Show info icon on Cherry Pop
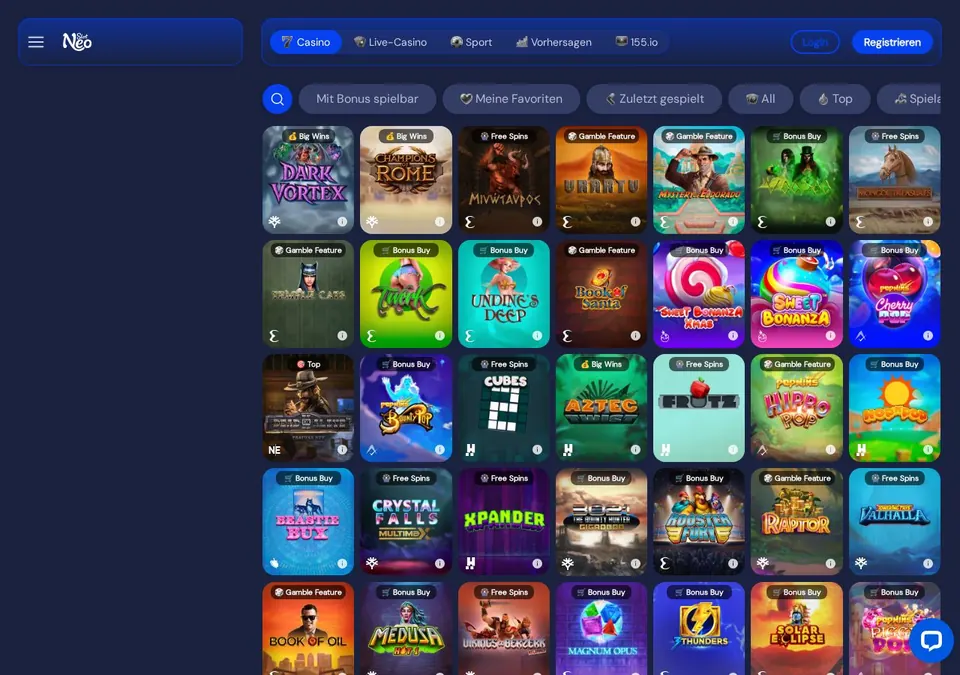The image size is (960, 675). [928, 336]
